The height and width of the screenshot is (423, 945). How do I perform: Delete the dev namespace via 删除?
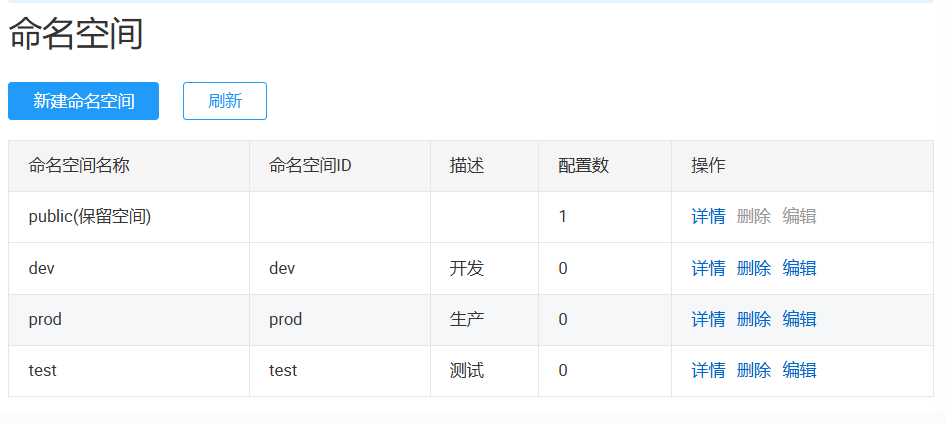(753, 268)
